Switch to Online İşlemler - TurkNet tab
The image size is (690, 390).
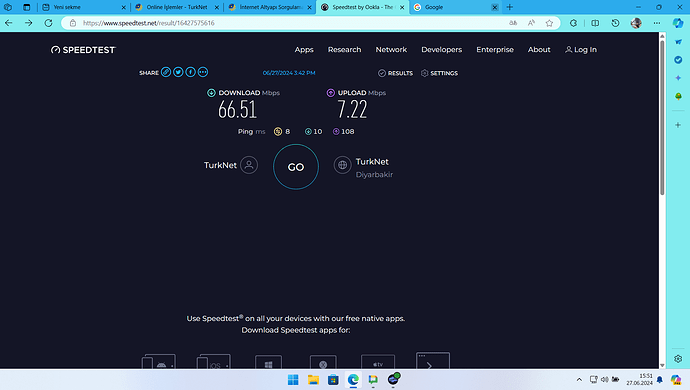[177, 7]
